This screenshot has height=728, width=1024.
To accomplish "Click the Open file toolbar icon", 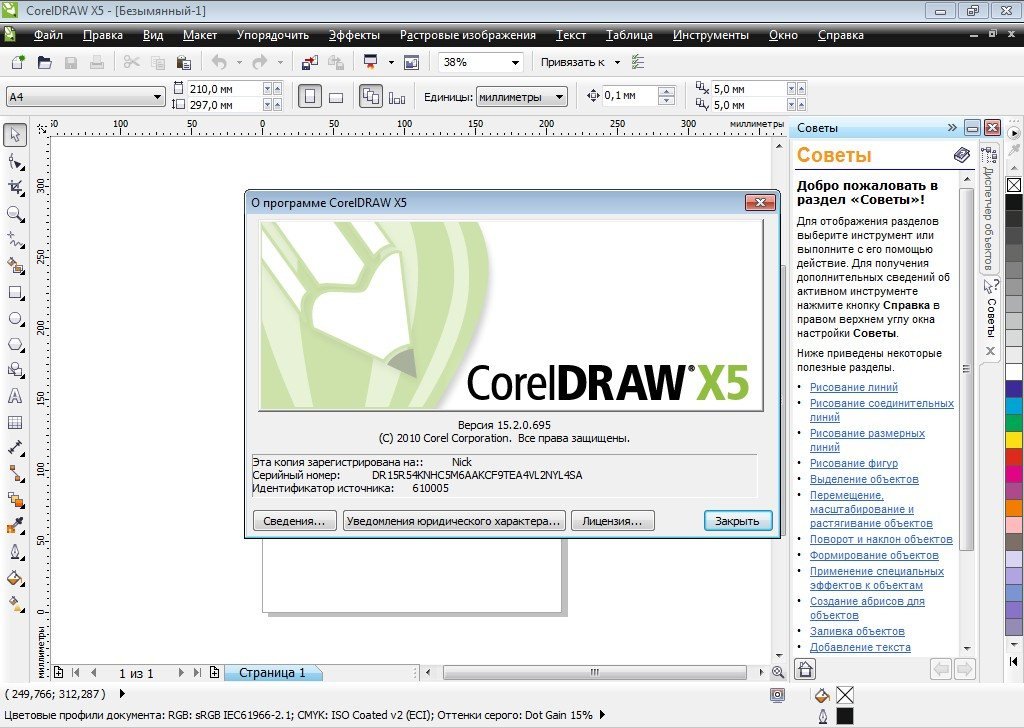I will pos(44,62).
